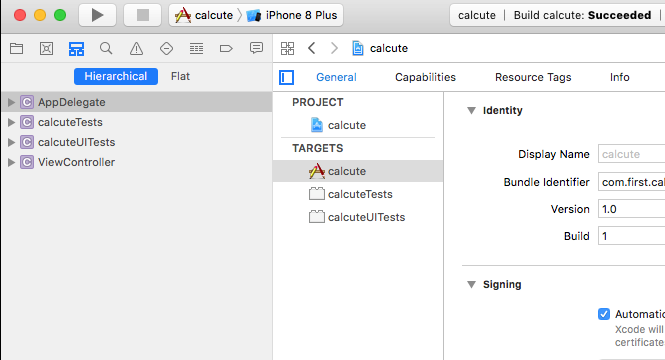Open the Breakpoint navigator icon

[226, 48]
